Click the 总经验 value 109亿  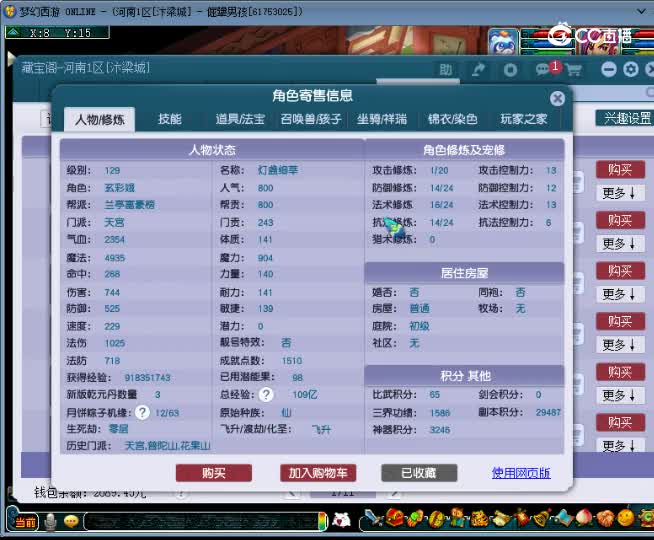[305, 394]
